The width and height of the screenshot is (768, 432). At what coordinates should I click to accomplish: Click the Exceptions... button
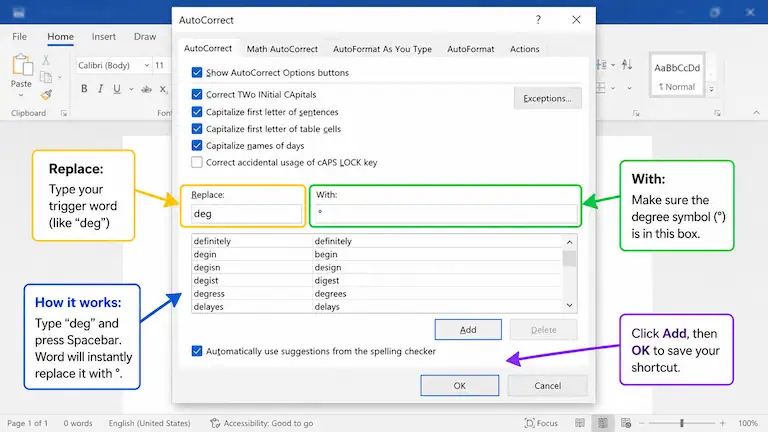click(548, 98)
